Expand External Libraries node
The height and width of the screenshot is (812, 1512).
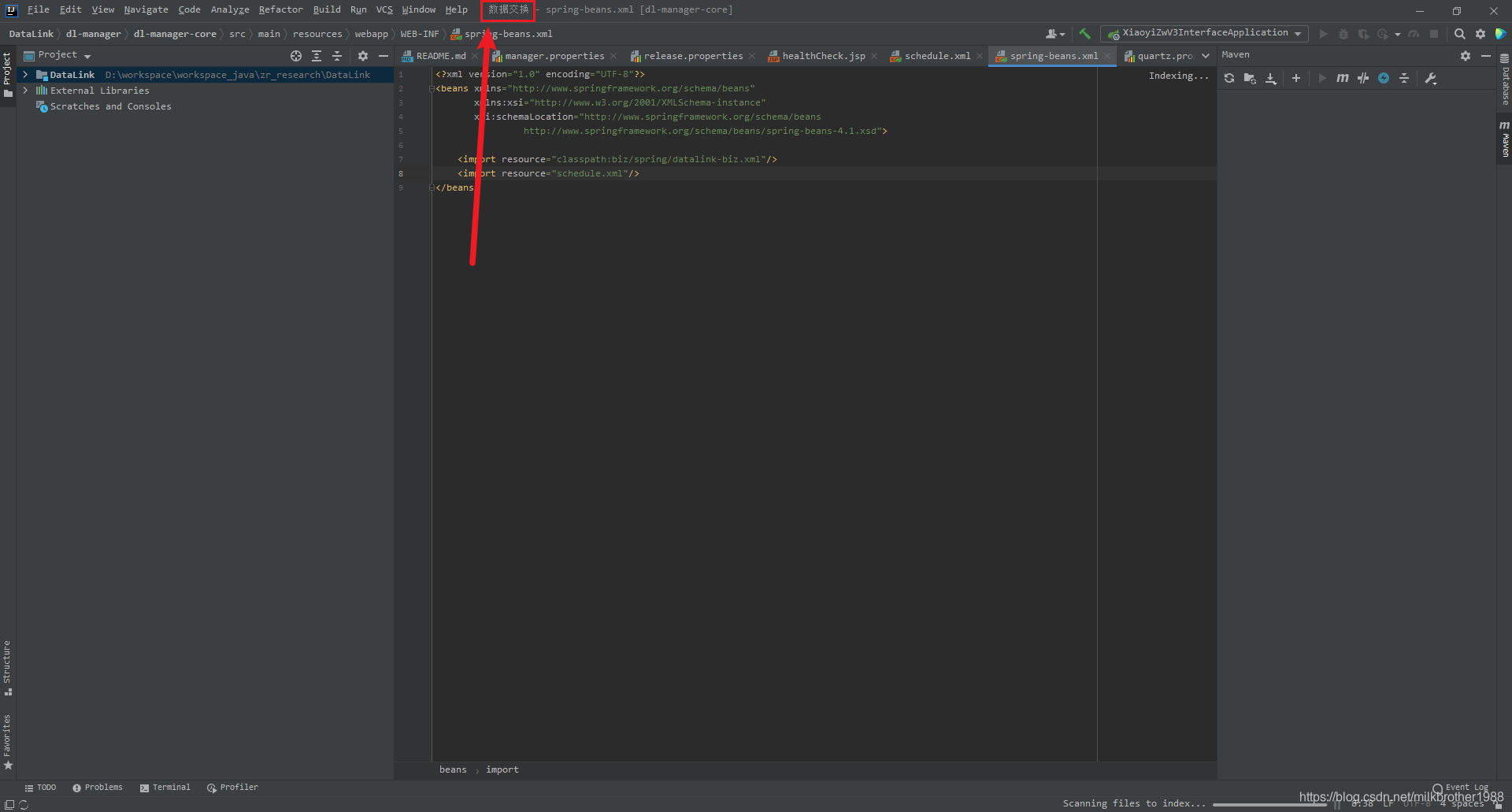tap(25, 91)
